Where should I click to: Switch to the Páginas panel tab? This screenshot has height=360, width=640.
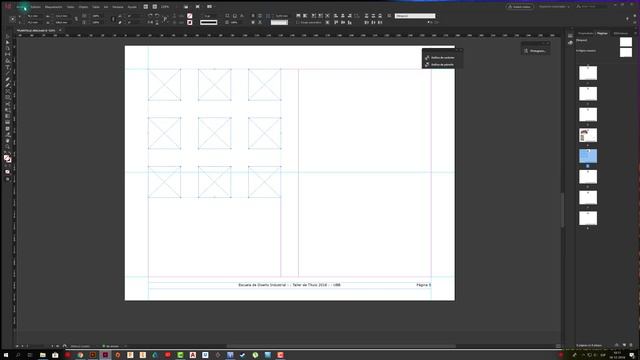pyautogui.click(x=602, y=33)
